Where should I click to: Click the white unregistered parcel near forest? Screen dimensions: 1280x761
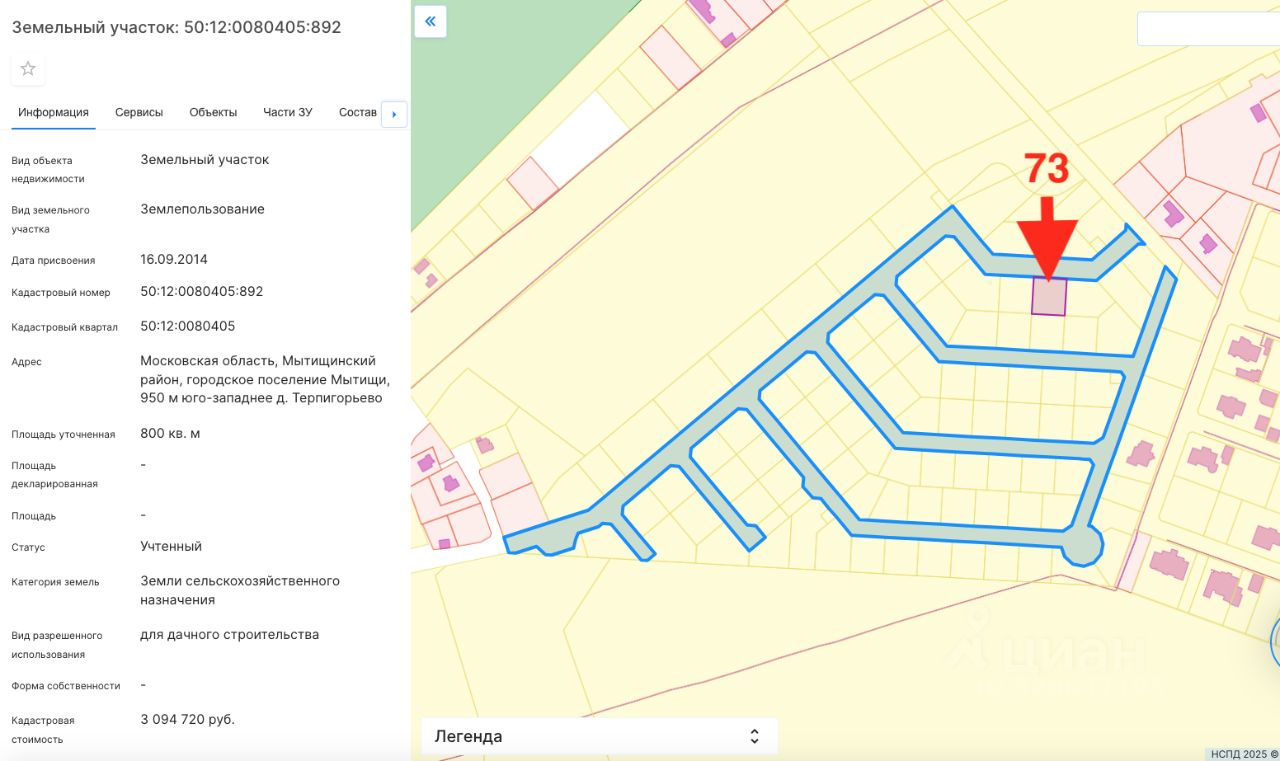click(x=580, y=140)
